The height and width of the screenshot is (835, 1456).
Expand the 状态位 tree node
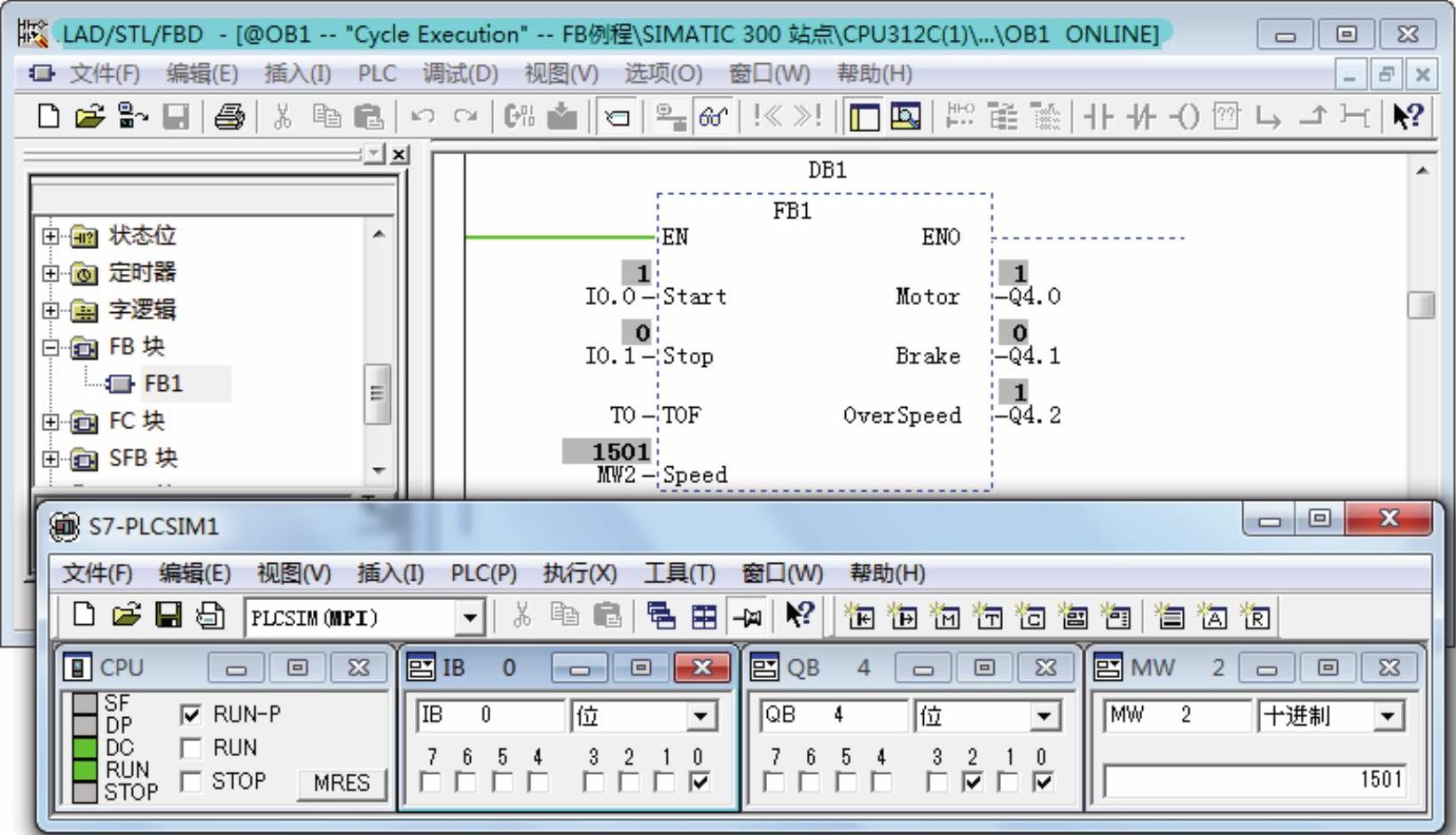pos(51,236)
